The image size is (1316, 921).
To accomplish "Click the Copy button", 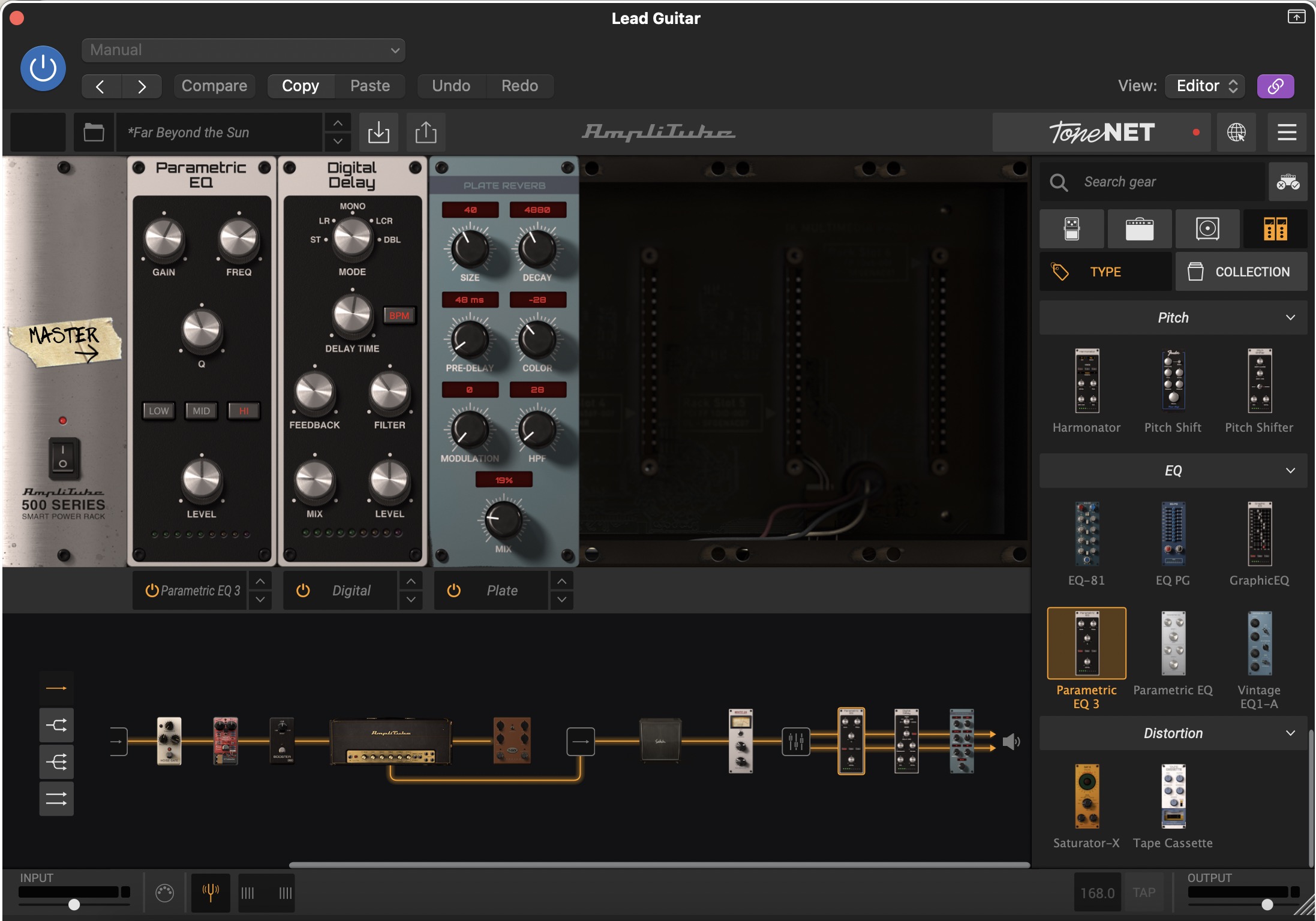I will tap(301, 86).
